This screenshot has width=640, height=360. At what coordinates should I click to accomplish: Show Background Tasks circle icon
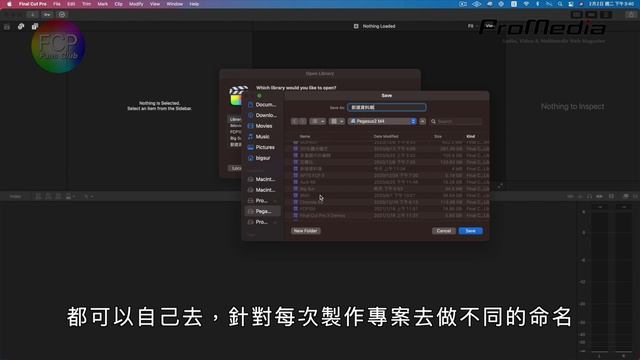pyautogui.click(x=62, y=15)
